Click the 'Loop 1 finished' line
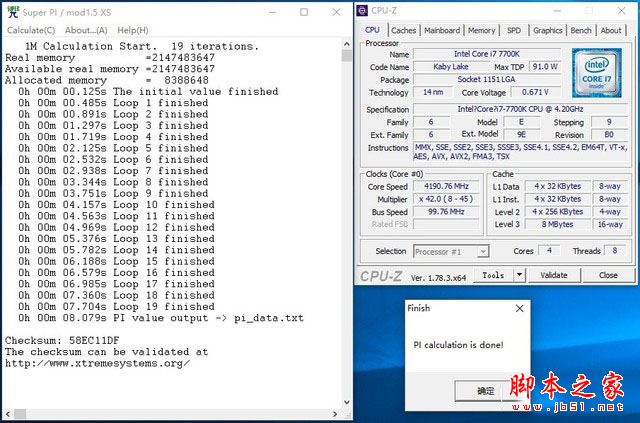Viewport: 640px width, 423px height. point(113,103)
